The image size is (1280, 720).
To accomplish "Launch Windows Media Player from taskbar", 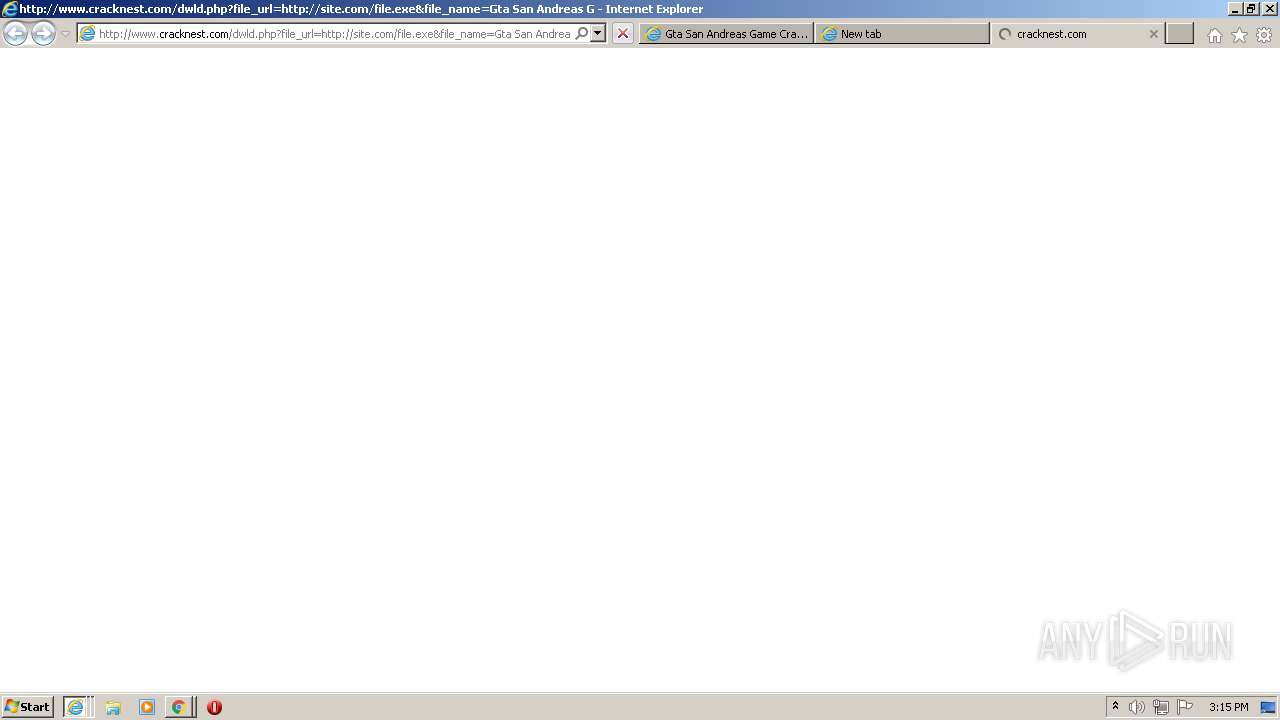I will (147, 707).
